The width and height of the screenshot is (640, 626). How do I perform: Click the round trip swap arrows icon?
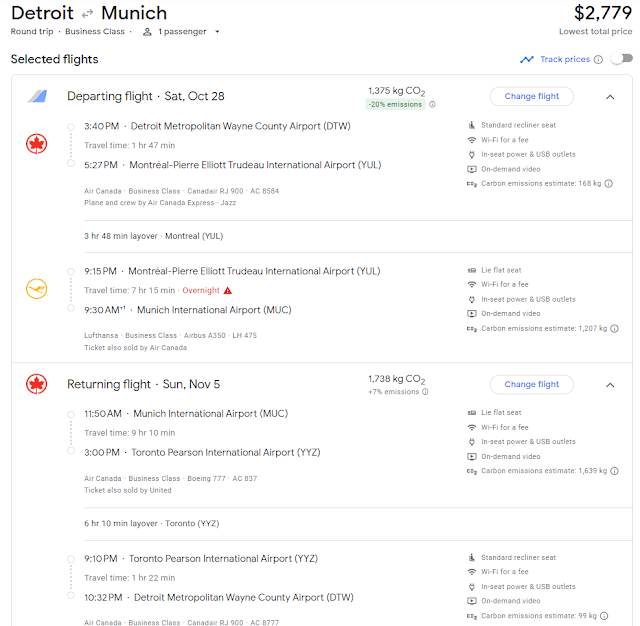(87, 14)
